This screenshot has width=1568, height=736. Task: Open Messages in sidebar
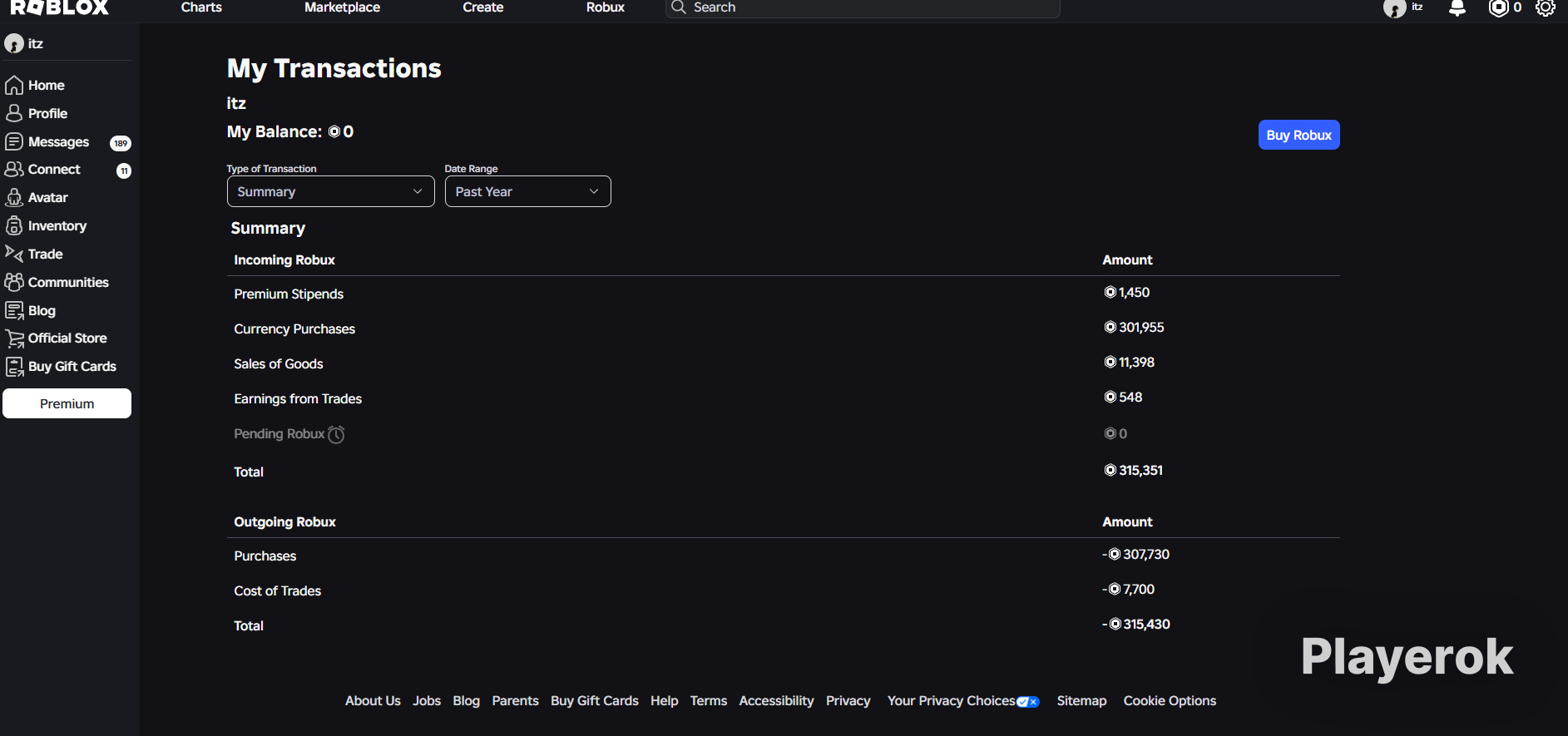[x=58, y=141]
